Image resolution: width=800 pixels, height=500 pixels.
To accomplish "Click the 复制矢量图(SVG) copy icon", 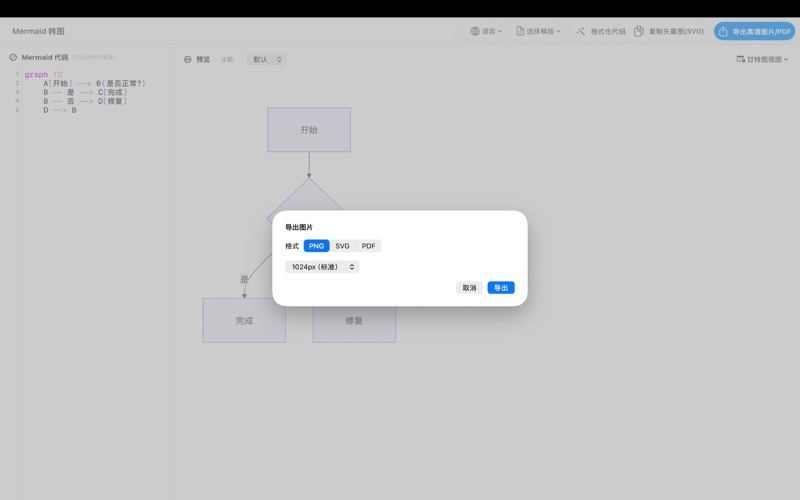I will (639, 32).
